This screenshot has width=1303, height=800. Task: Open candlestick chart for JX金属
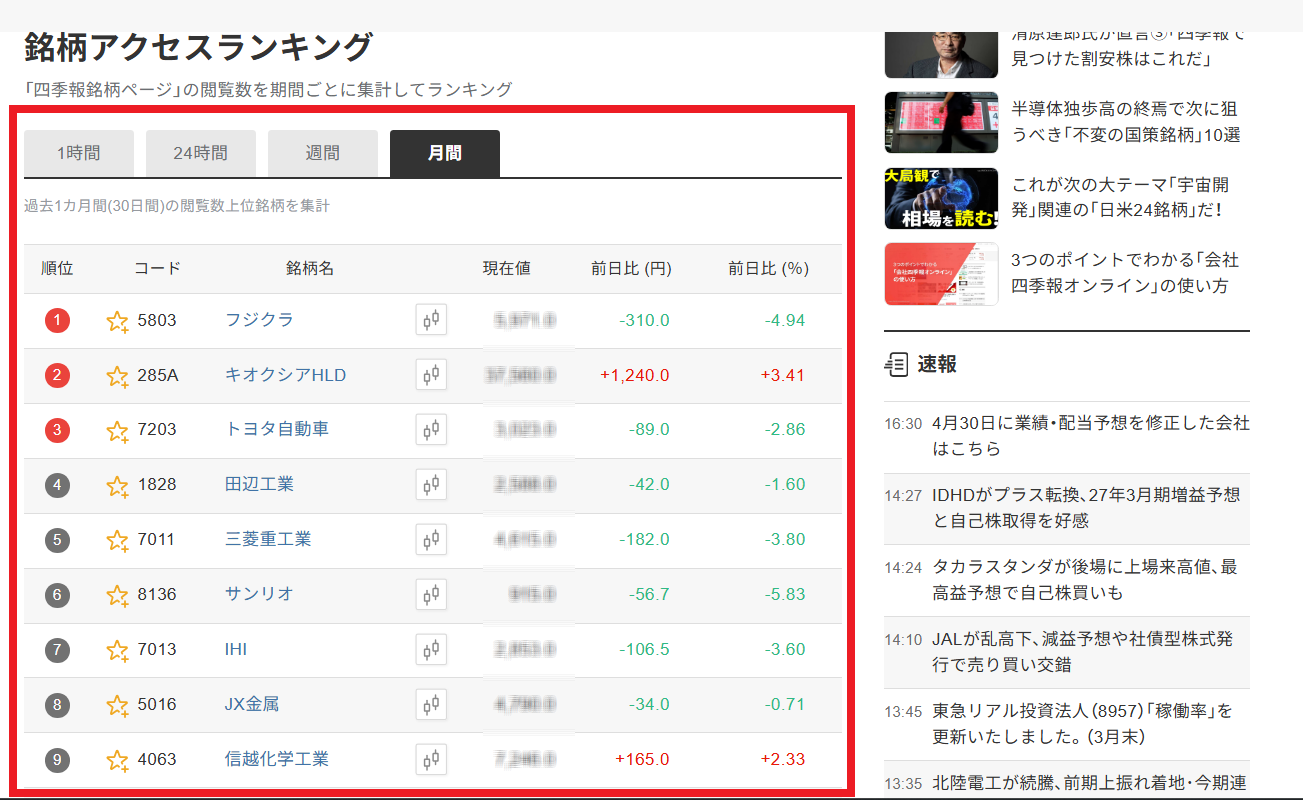click(x=431, y=705)
